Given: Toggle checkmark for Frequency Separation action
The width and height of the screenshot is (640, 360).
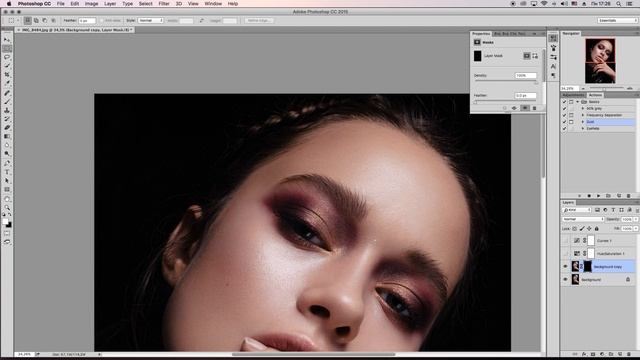Looking at the screenshot, I should tap(564, 115).
